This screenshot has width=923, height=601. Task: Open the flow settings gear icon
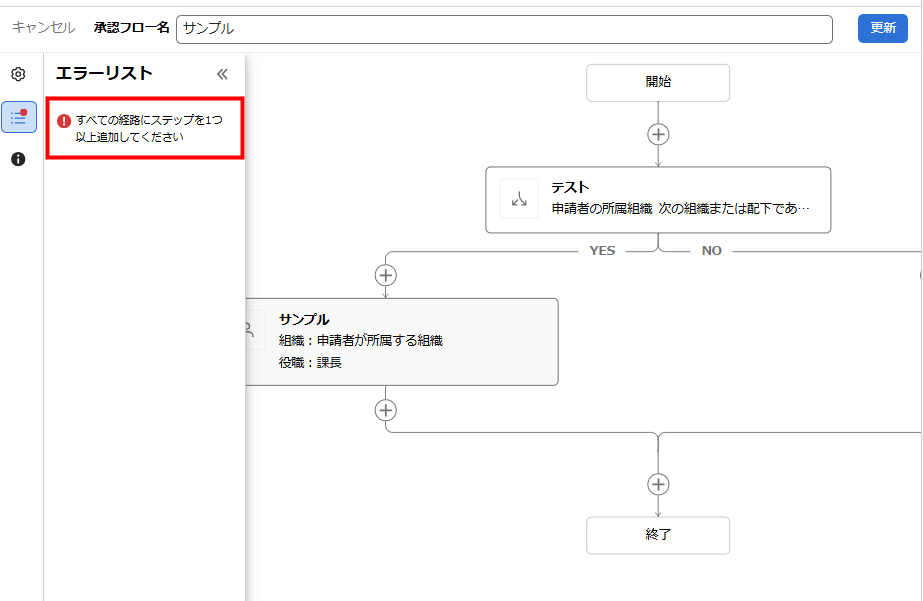pos(18,74)
